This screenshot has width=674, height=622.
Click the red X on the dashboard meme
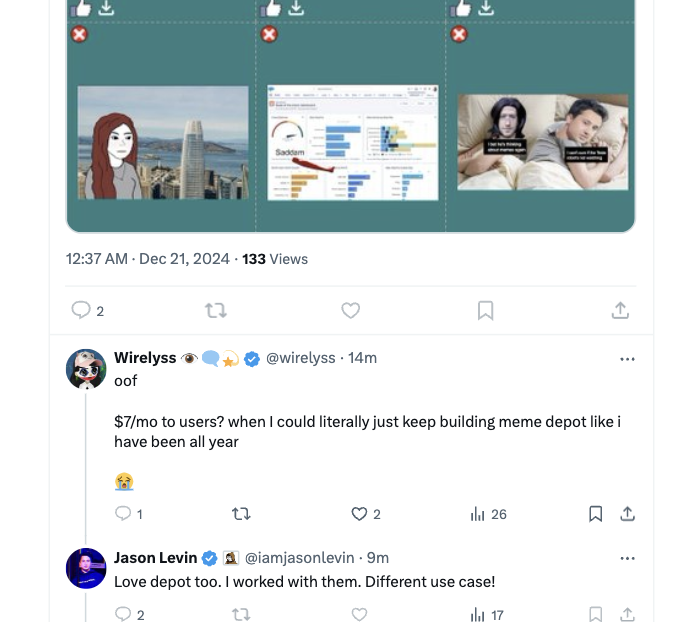(269, 35)
